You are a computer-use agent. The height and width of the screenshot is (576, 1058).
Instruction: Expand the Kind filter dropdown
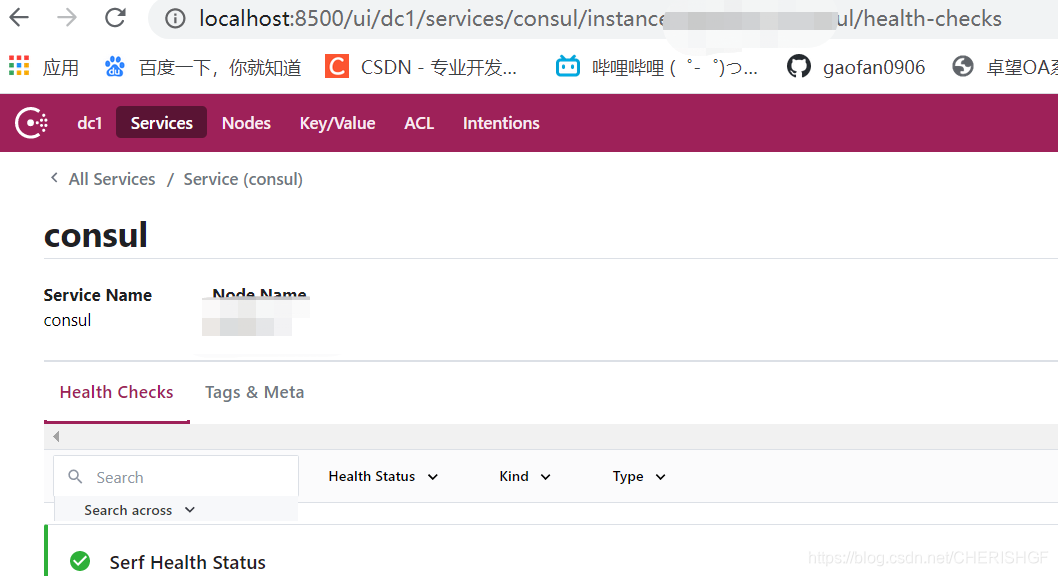pyautogui.click(x=523, y=476)
